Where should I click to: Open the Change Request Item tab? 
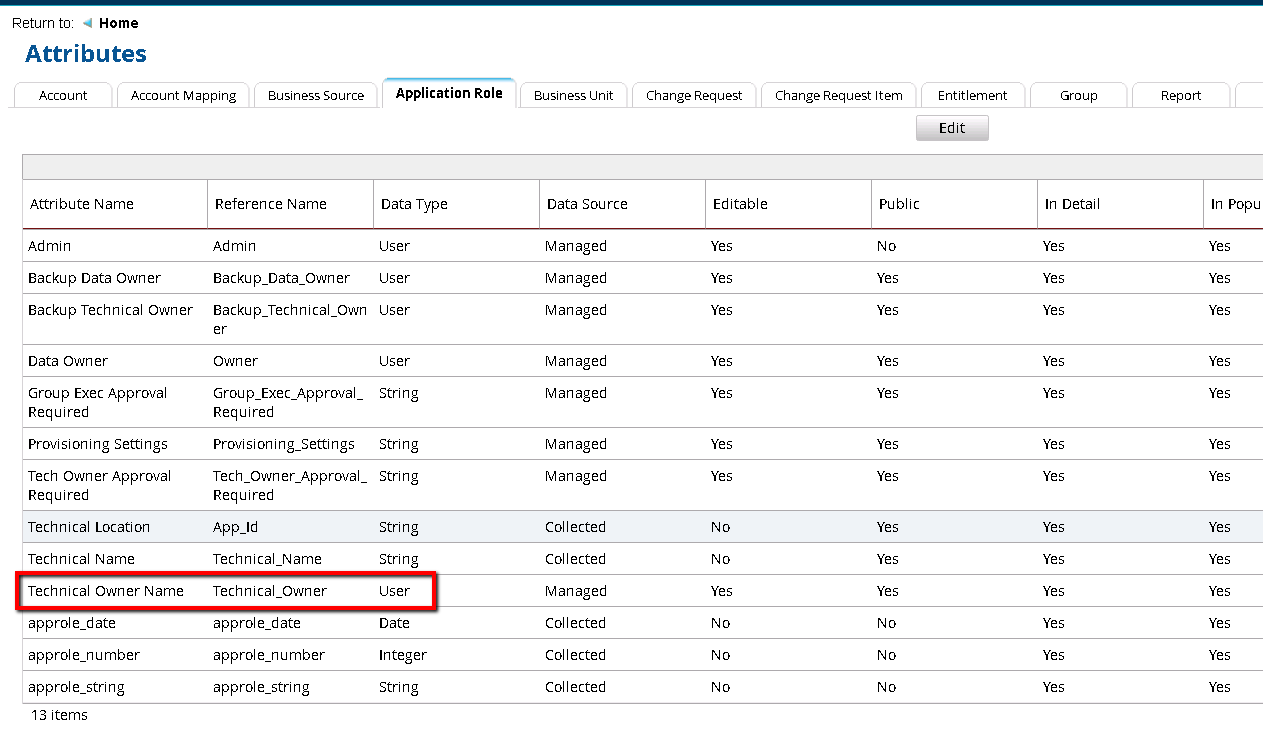[838, 96]
